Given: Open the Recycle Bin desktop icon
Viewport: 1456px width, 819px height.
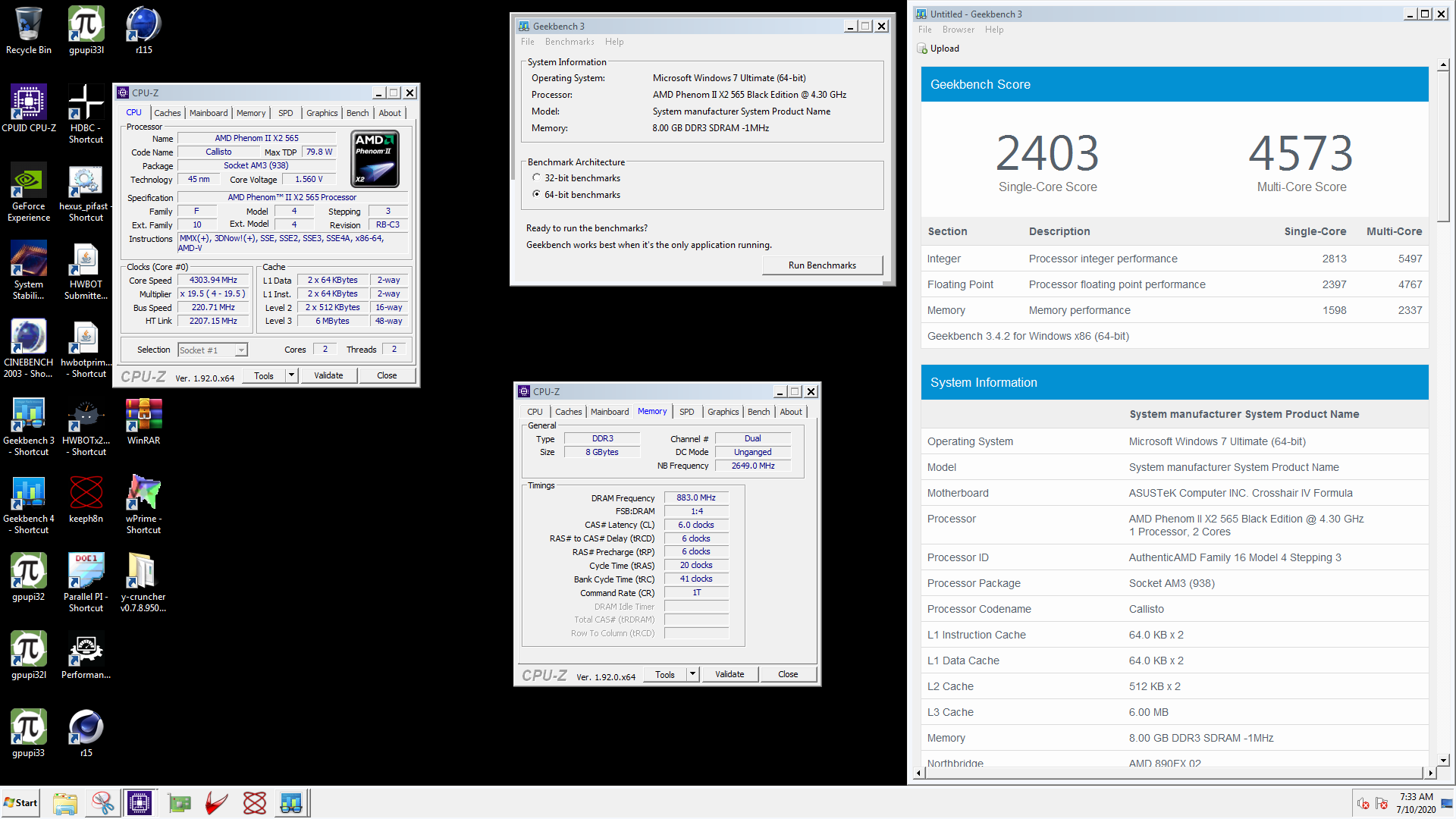Looking at the screenshot, I should [x=29, y=30].
